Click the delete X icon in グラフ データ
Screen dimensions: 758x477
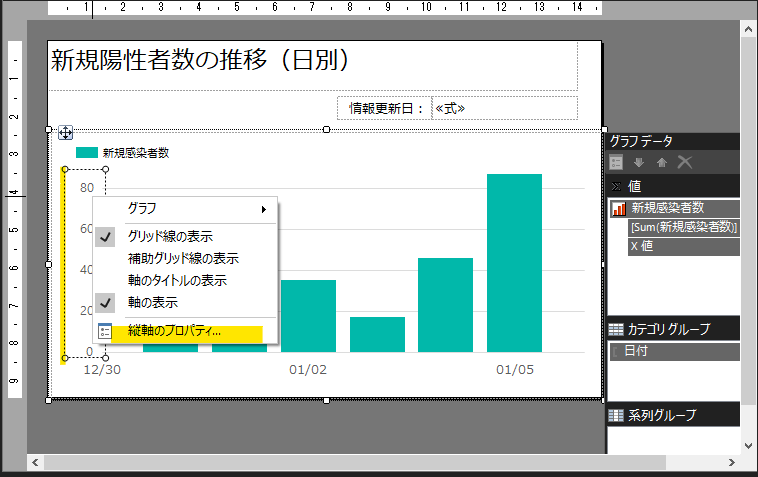685,162
